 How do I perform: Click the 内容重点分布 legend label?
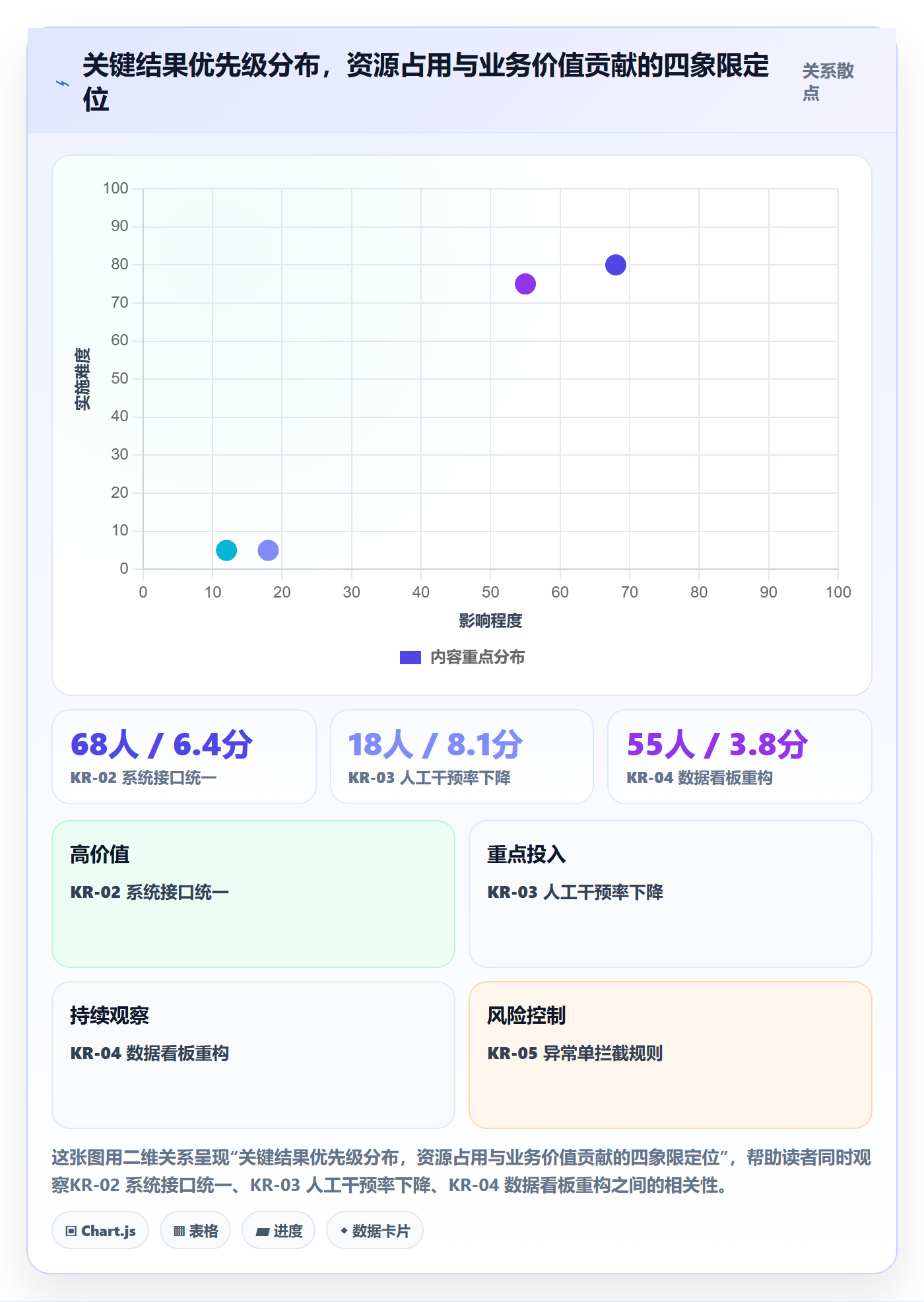478,657
